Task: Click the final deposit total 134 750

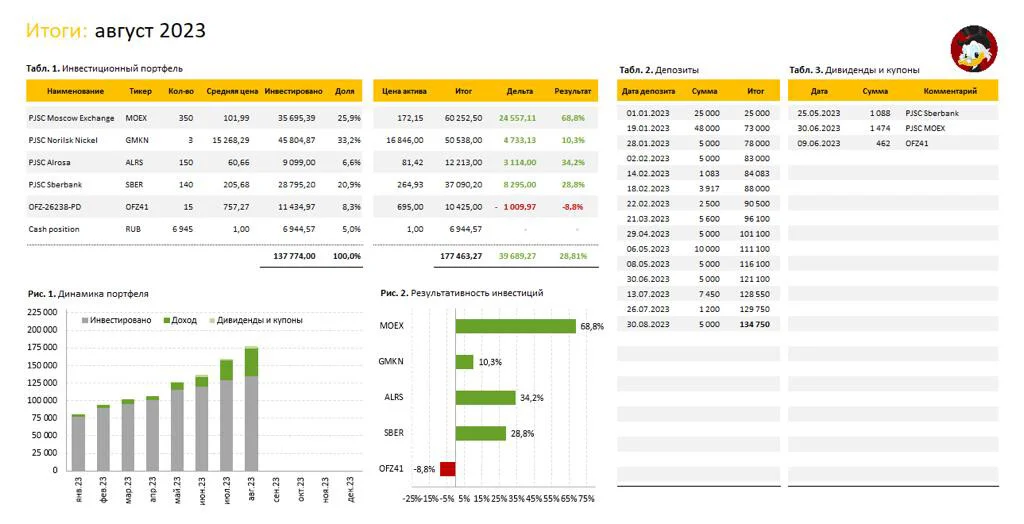Action: coord(754,325)
